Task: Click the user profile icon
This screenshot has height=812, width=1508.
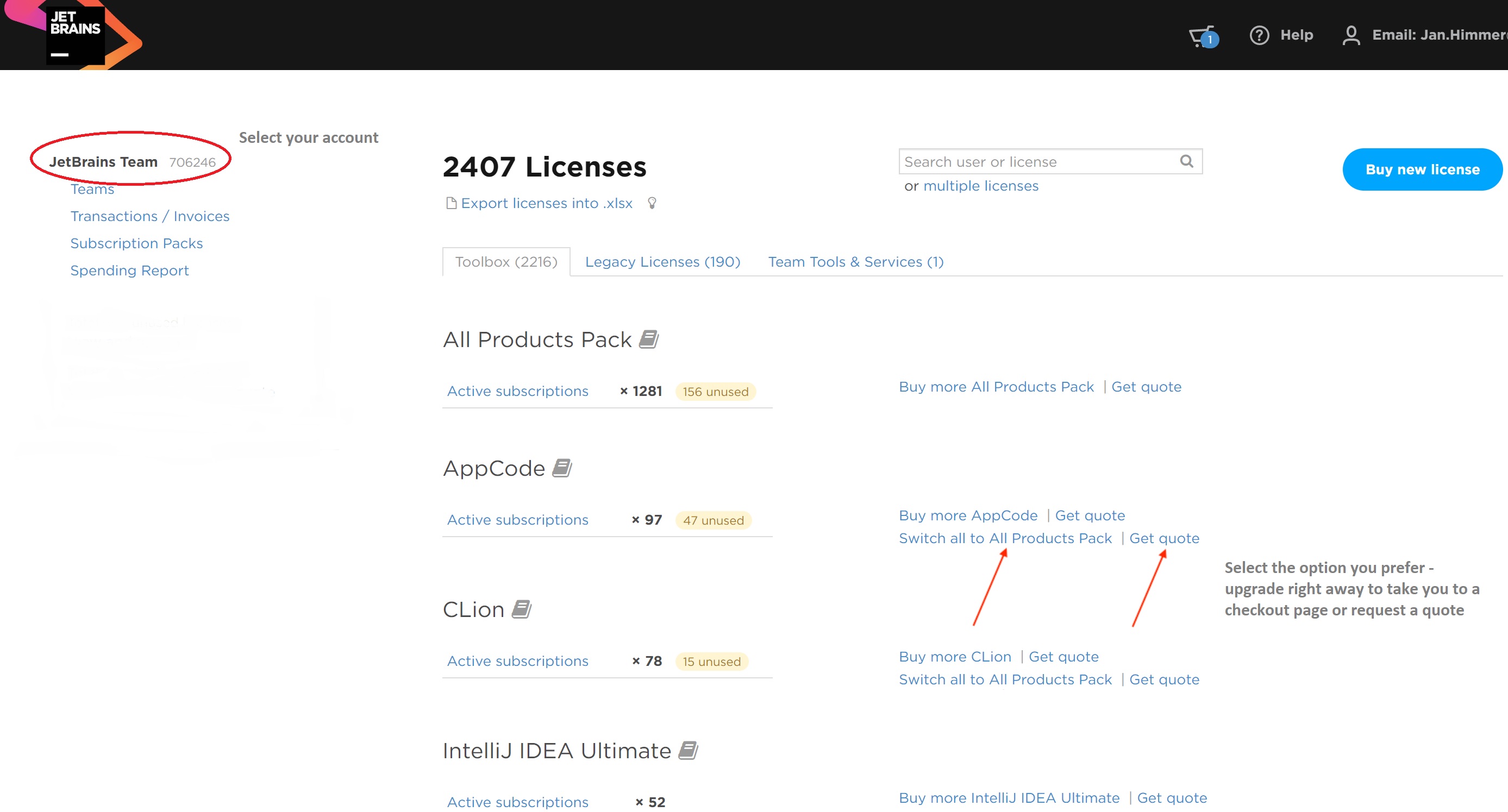Action: click(x=1350, y=35)
